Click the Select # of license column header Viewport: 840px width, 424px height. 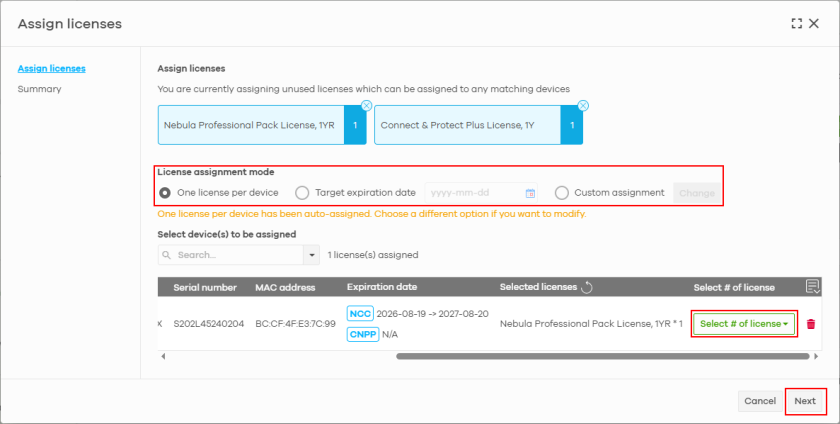click(x=734, y=287)
